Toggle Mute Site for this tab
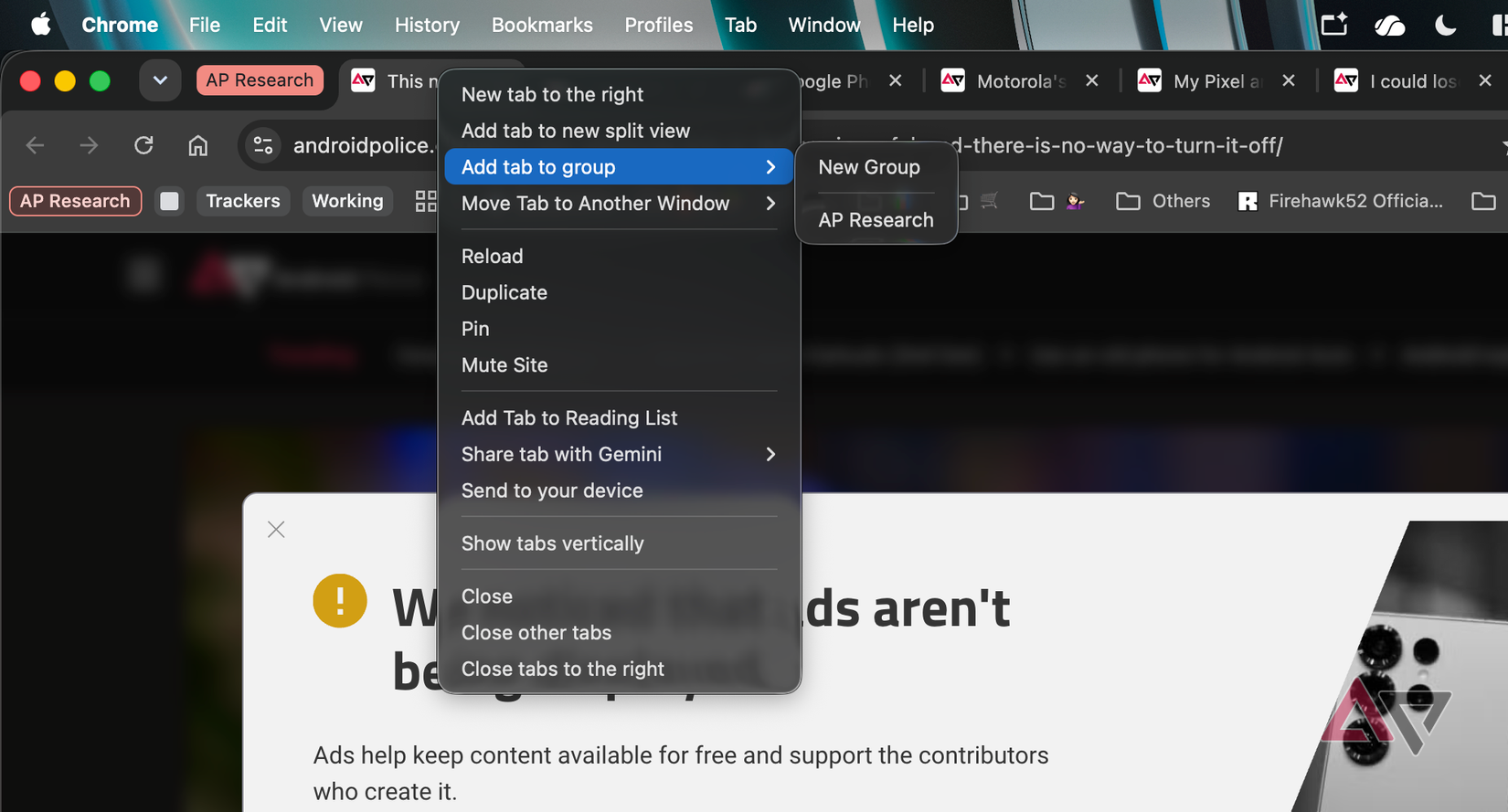This screenshot has width=1508, height=812. pyautogui.click(x=619, y=365)
